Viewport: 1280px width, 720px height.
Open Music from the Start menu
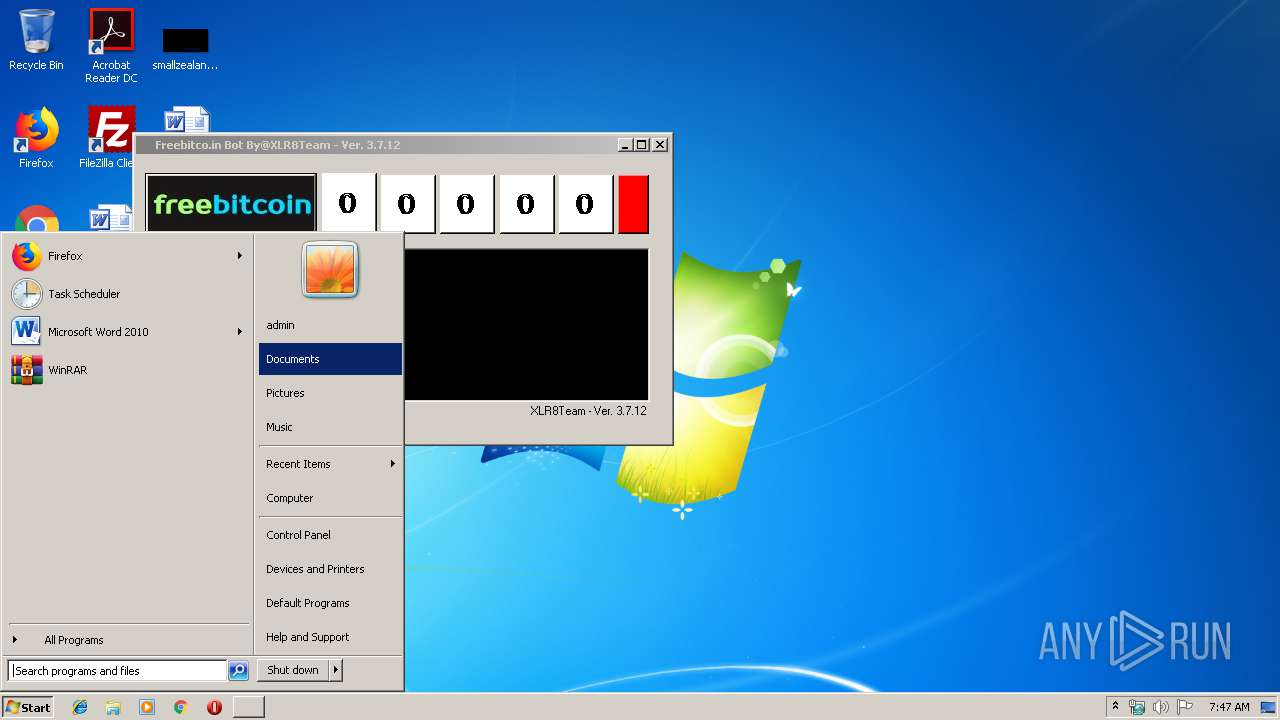click(x=330, y=427)
